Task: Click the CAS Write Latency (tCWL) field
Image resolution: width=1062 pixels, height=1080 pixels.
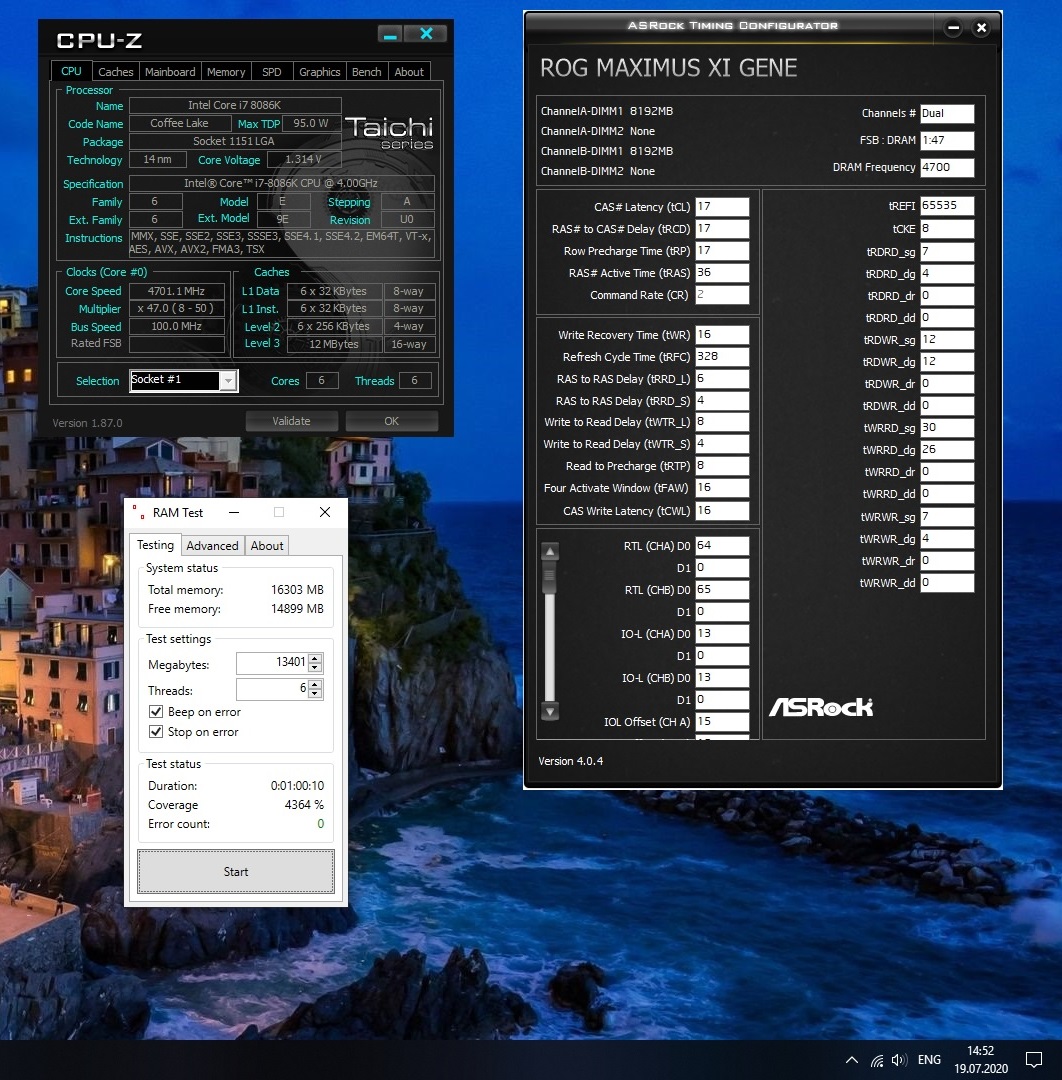Action: 722,510
